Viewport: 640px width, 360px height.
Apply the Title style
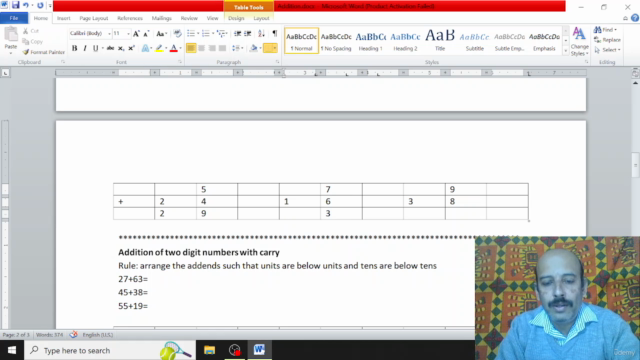click(440, 41)
